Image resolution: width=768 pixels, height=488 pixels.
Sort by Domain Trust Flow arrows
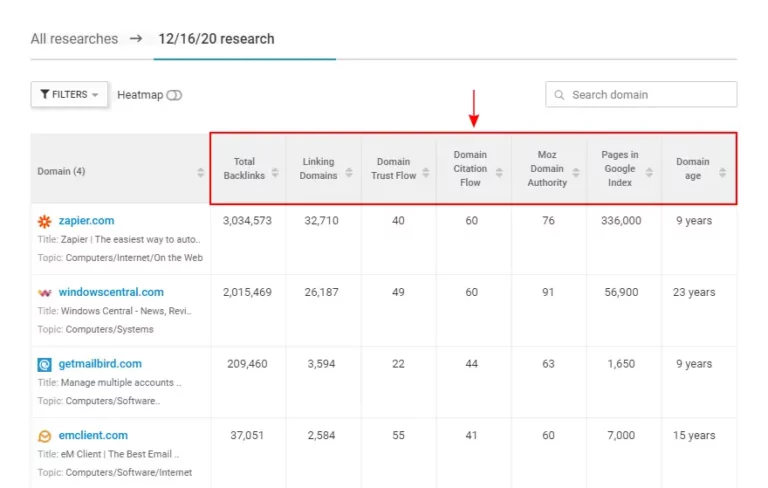426,172
